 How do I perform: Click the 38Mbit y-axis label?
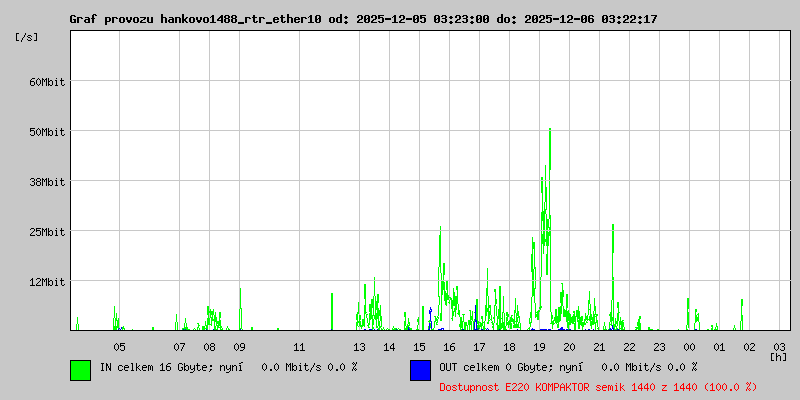point(46,181)
